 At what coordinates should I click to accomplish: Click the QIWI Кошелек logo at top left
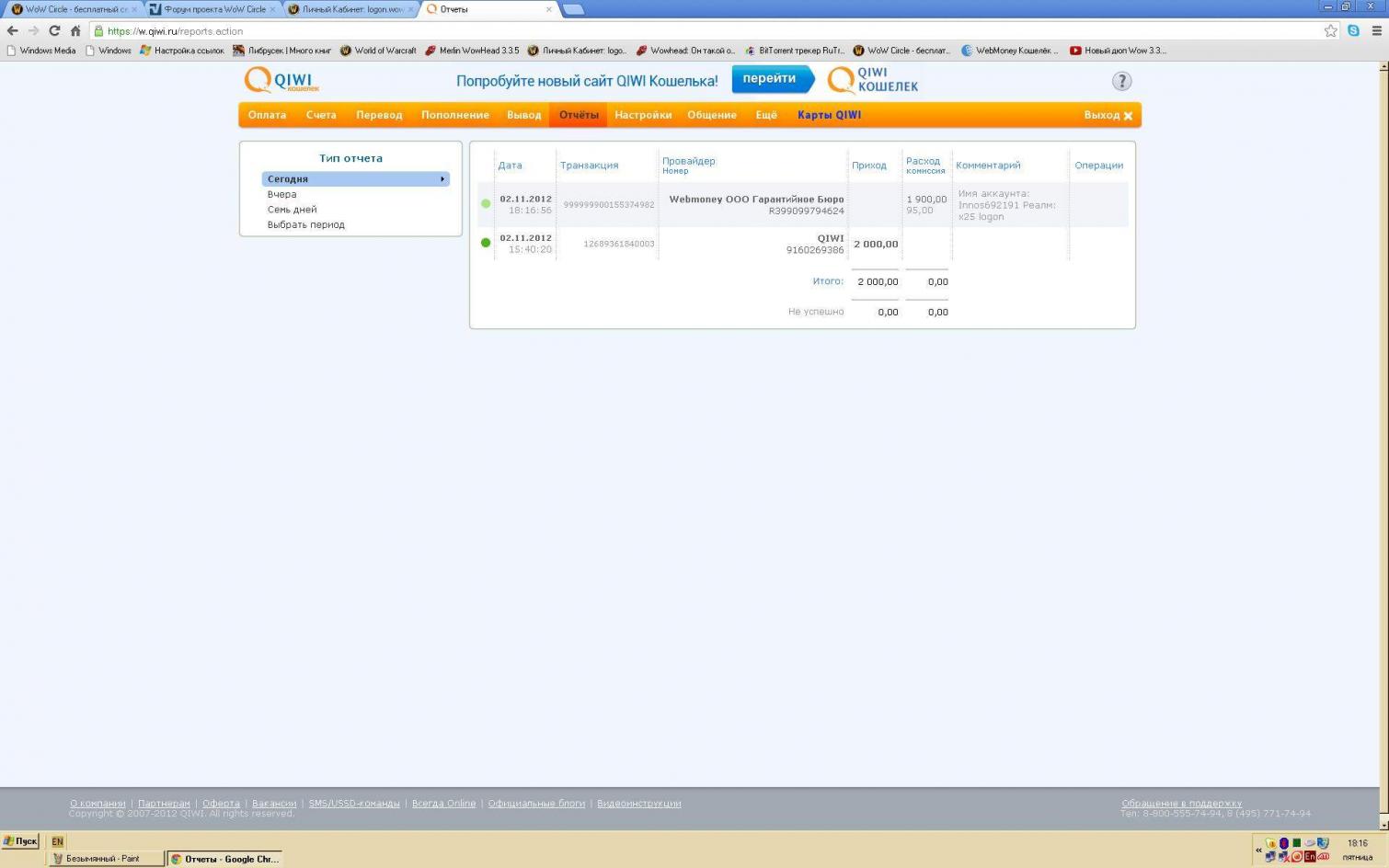tap(281, 81)
